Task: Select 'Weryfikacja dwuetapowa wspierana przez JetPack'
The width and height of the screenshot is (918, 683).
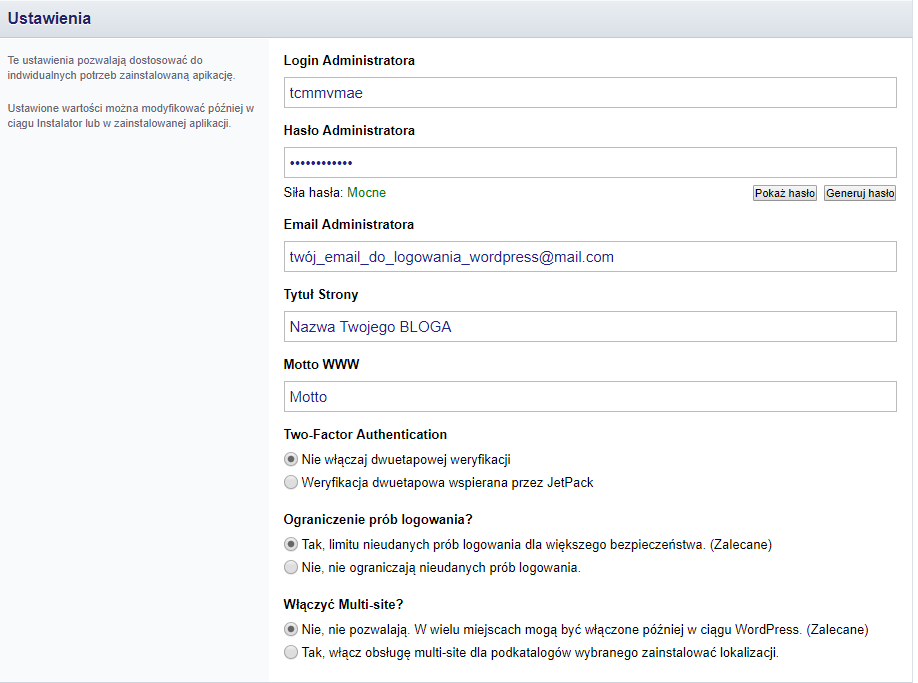Action: (291, 482)
